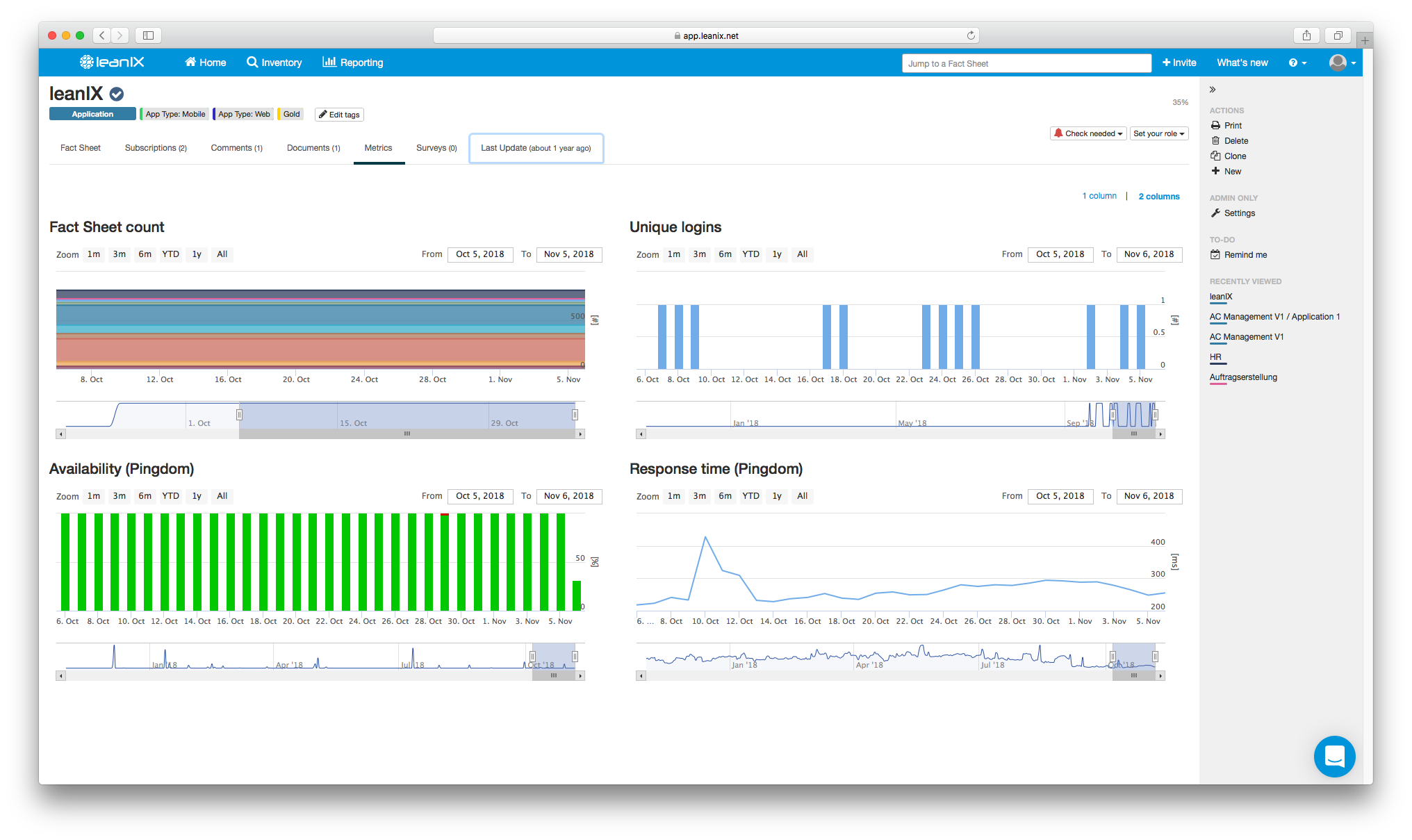Focus the Jump to a Fact Sheet field
The width and height of the screenshot is (1412, 840).
[x=1026, y=63]
